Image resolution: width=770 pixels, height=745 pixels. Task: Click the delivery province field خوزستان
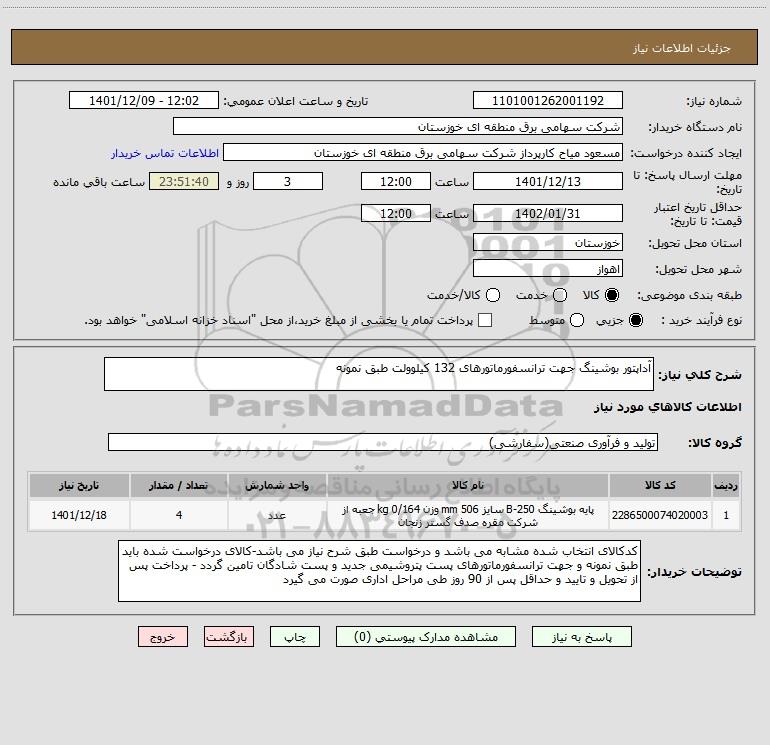tap(548, 243)
